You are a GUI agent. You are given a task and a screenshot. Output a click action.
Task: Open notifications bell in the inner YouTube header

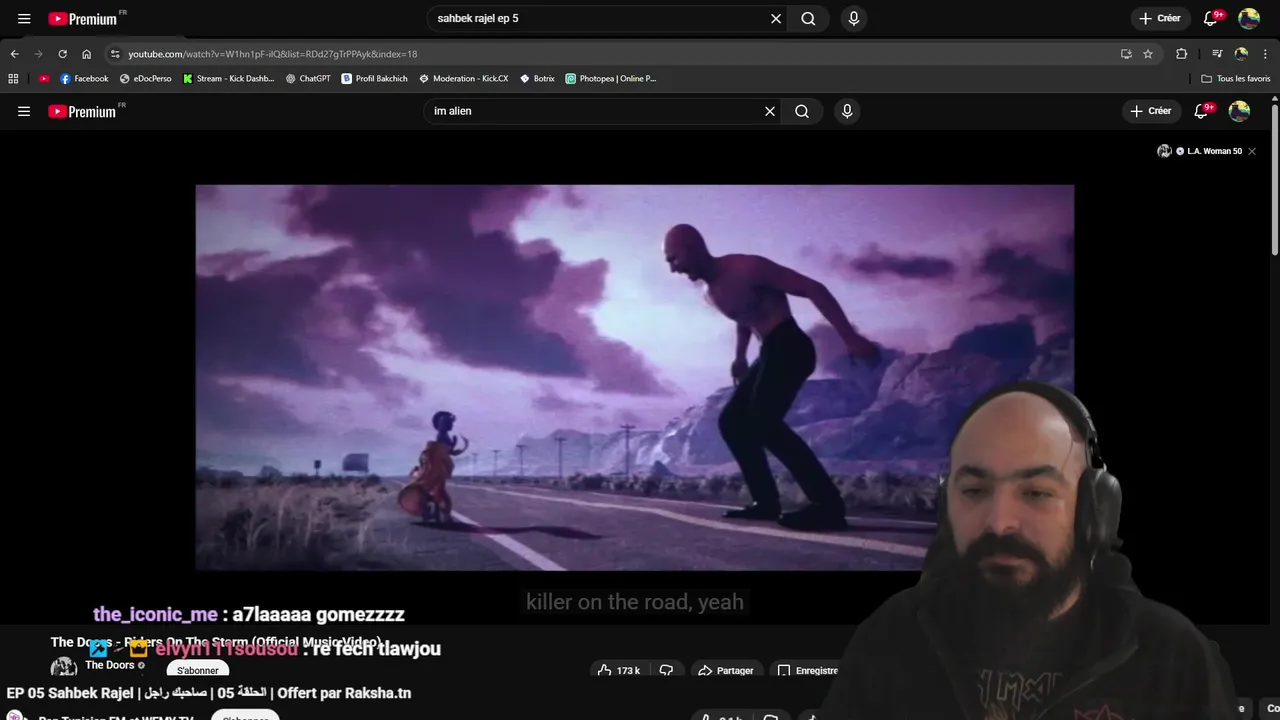point(1202,111)
